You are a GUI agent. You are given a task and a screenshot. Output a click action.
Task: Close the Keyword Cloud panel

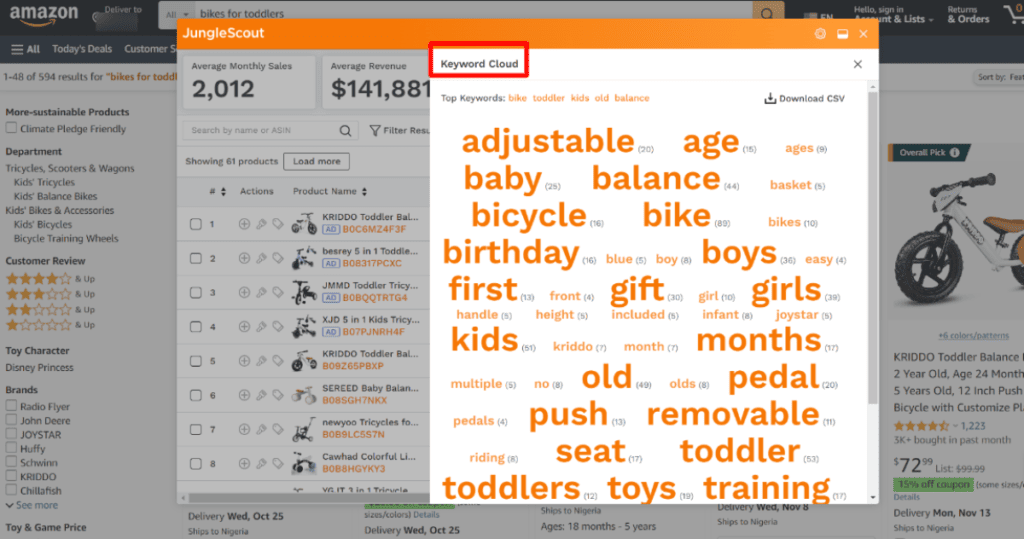857,64
